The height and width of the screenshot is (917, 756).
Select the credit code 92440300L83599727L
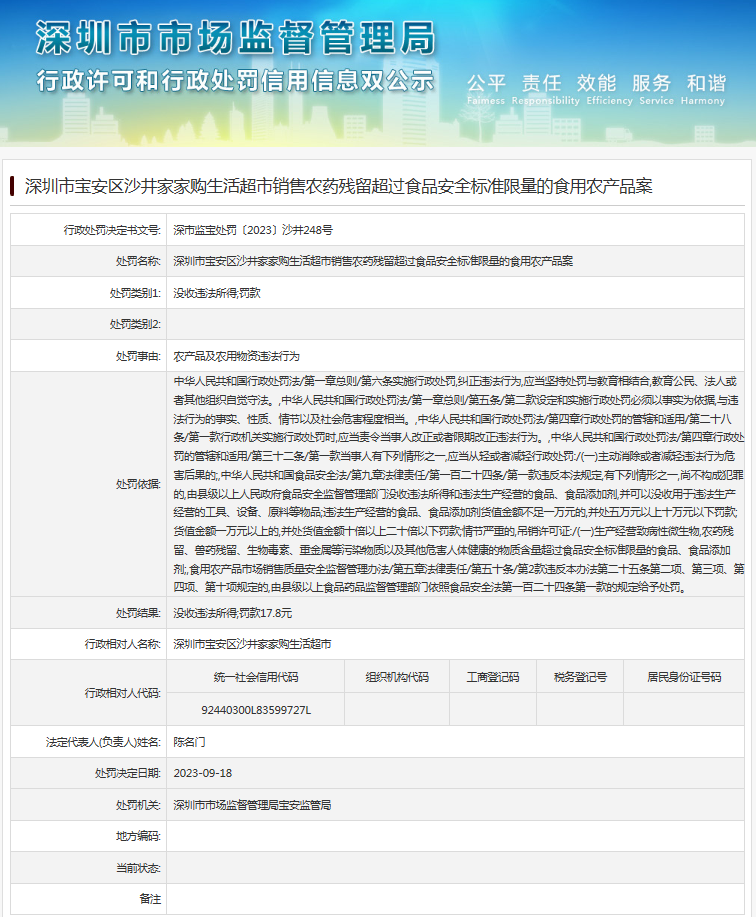256,710
